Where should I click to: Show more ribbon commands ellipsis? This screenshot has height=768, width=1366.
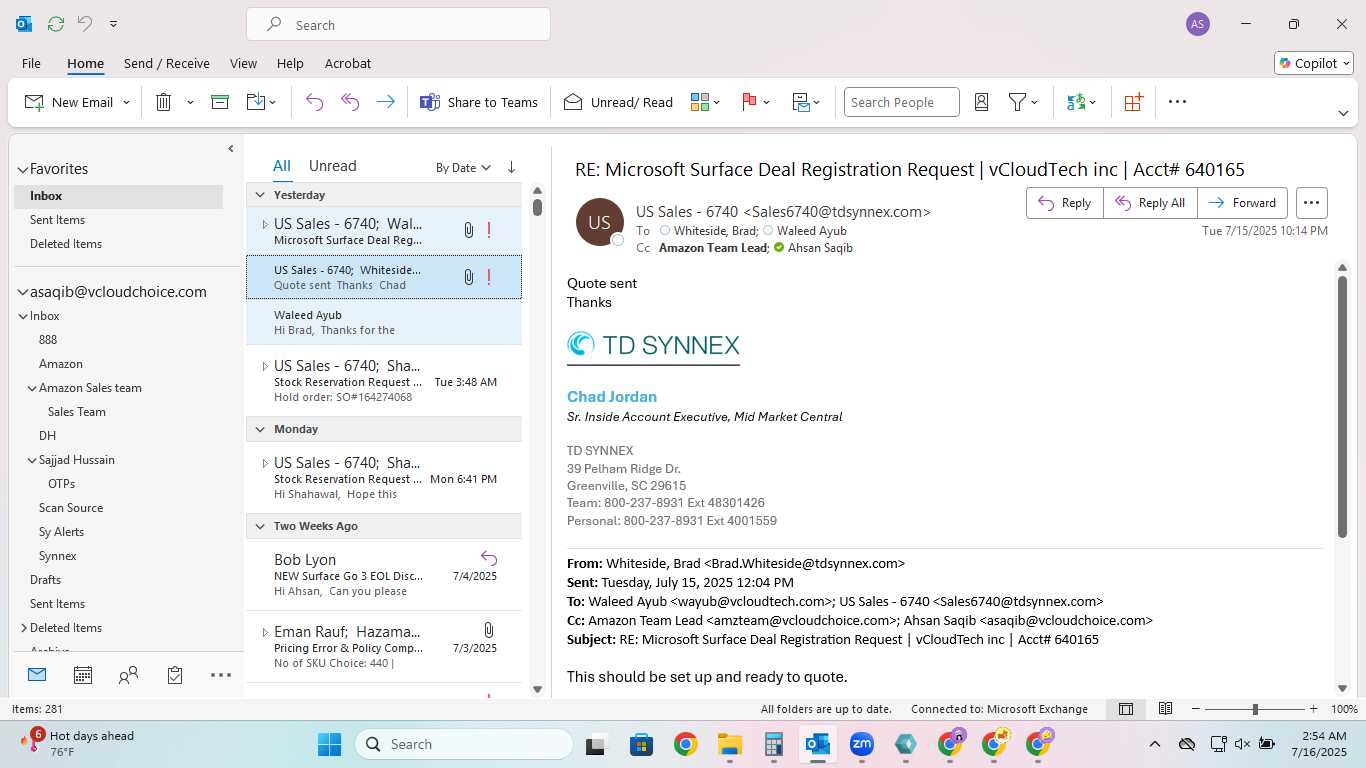pyautogui.click(x=1177, y=102)
